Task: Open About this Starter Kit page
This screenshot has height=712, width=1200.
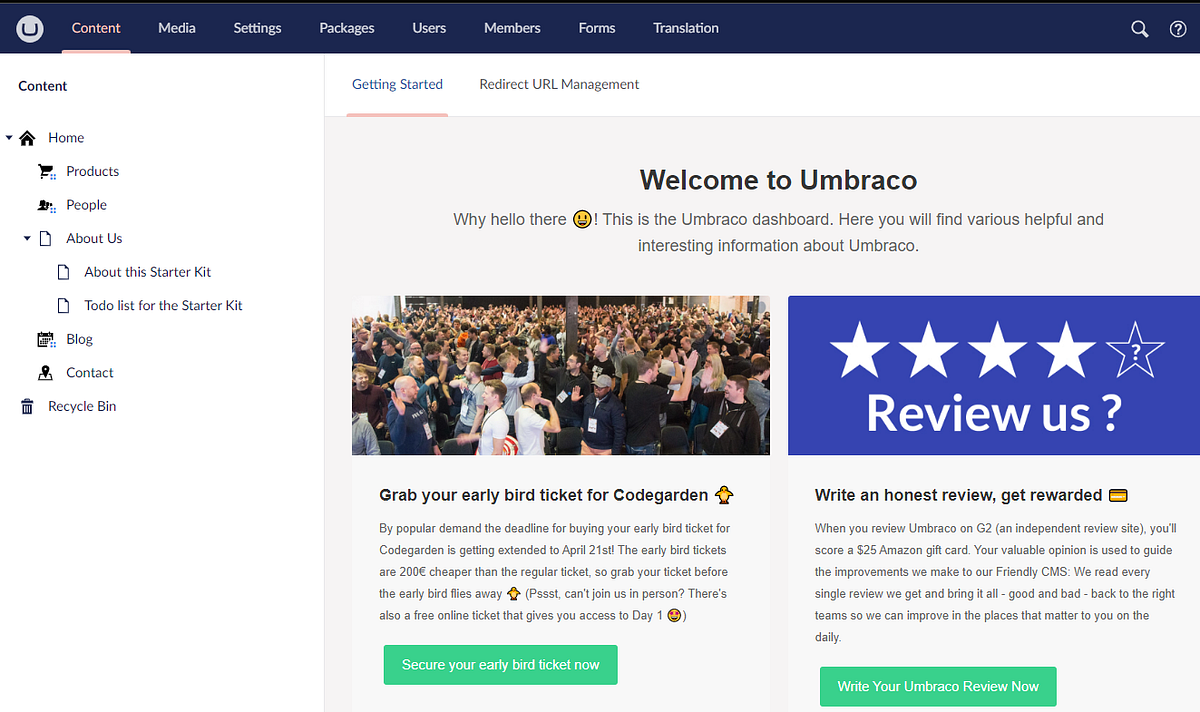Action: [x=148, y=272]
